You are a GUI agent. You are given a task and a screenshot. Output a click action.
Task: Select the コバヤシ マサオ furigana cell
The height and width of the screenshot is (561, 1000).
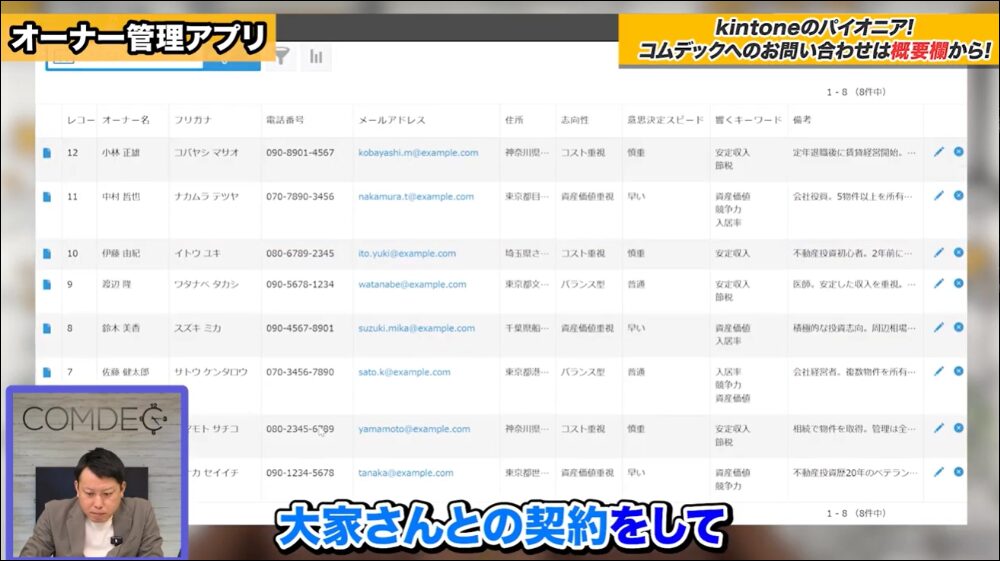click(x=207, y=153)
